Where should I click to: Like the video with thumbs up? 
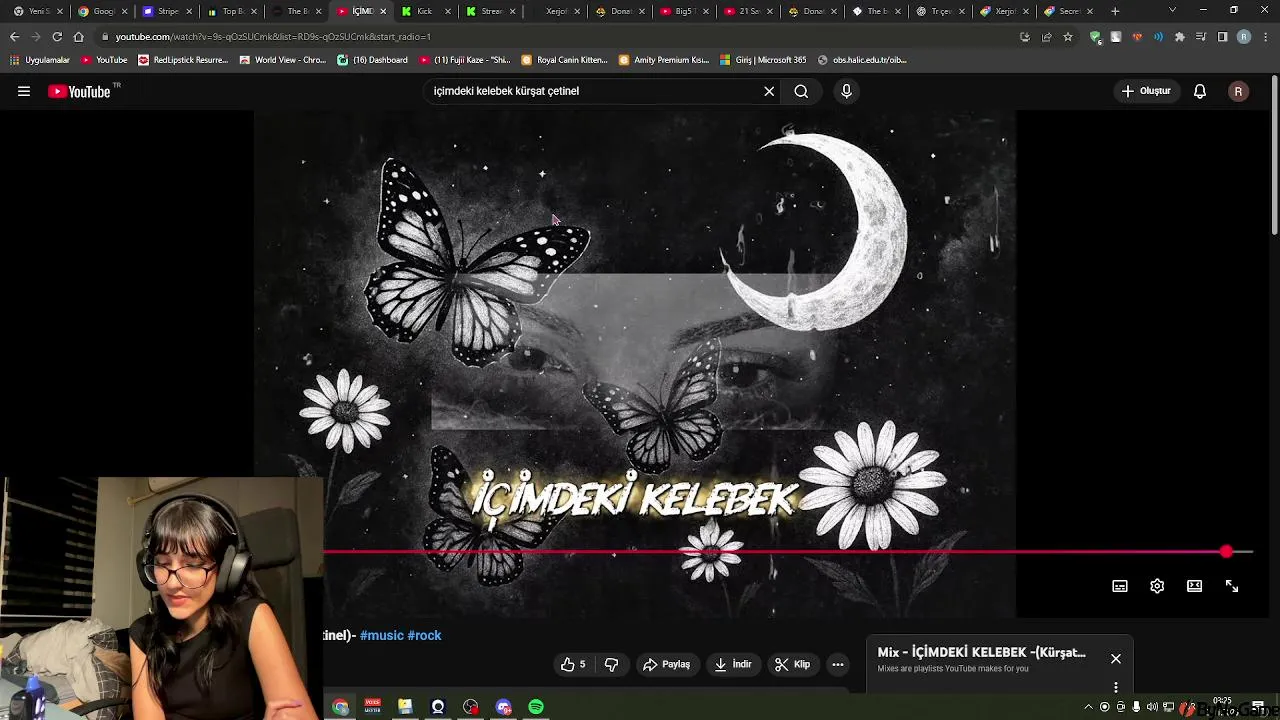(573, 664)
